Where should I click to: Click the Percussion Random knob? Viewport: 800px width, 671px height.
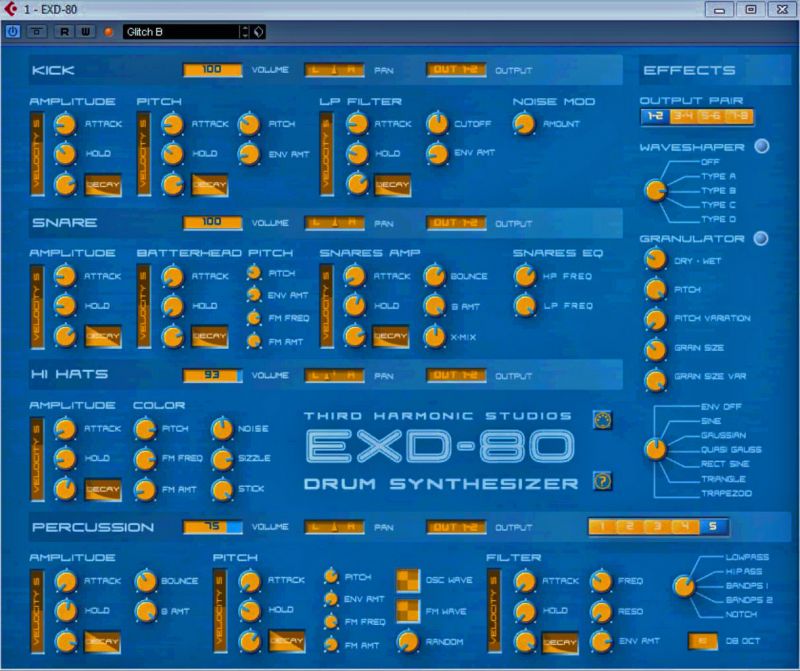408,641
